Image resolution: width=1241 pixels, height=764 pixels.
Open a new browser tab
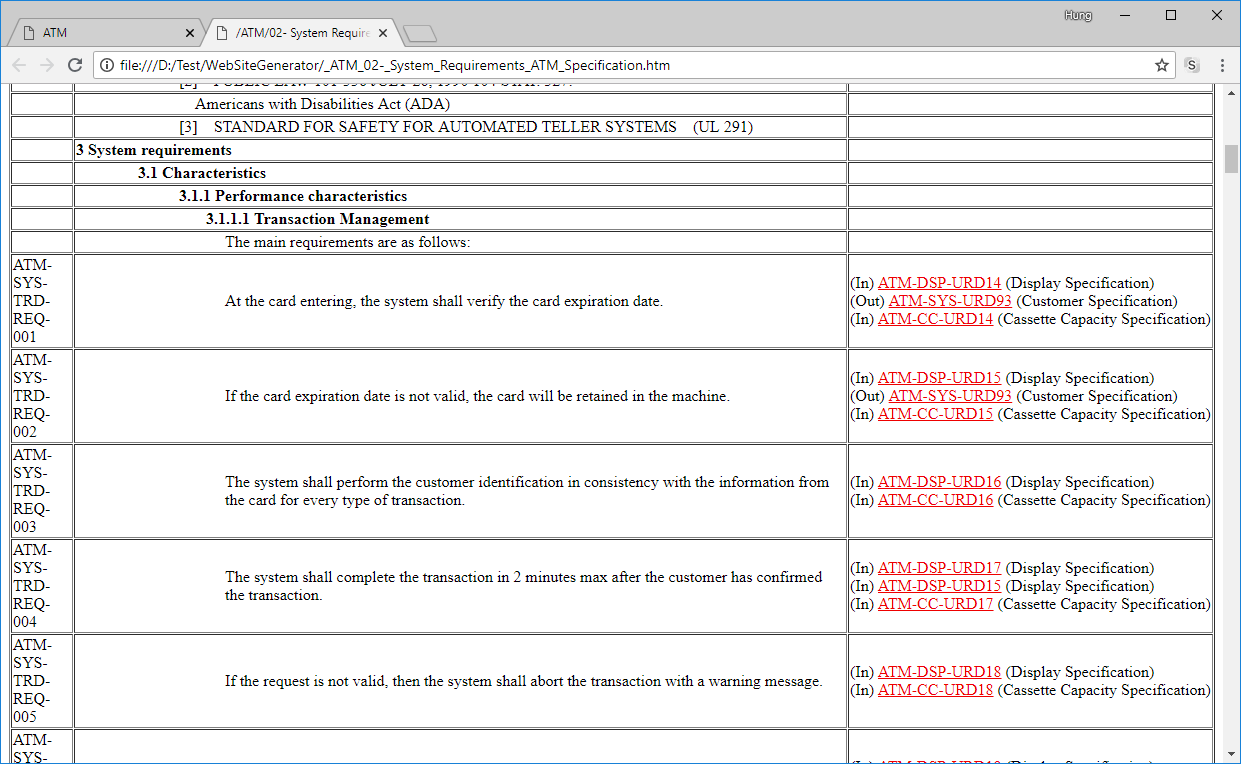(420, 34)
